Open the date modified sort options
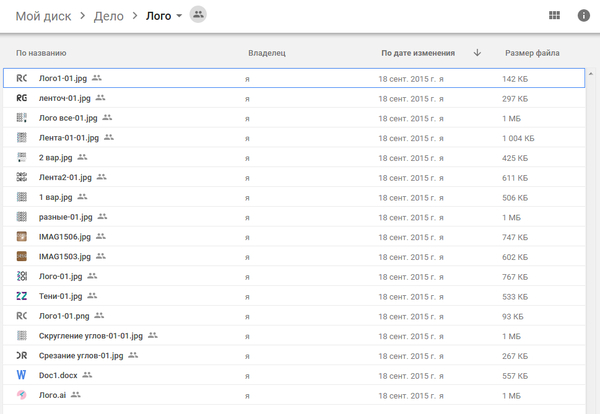The height and width of the screenshot is (414, 600). tap(418, 53)
